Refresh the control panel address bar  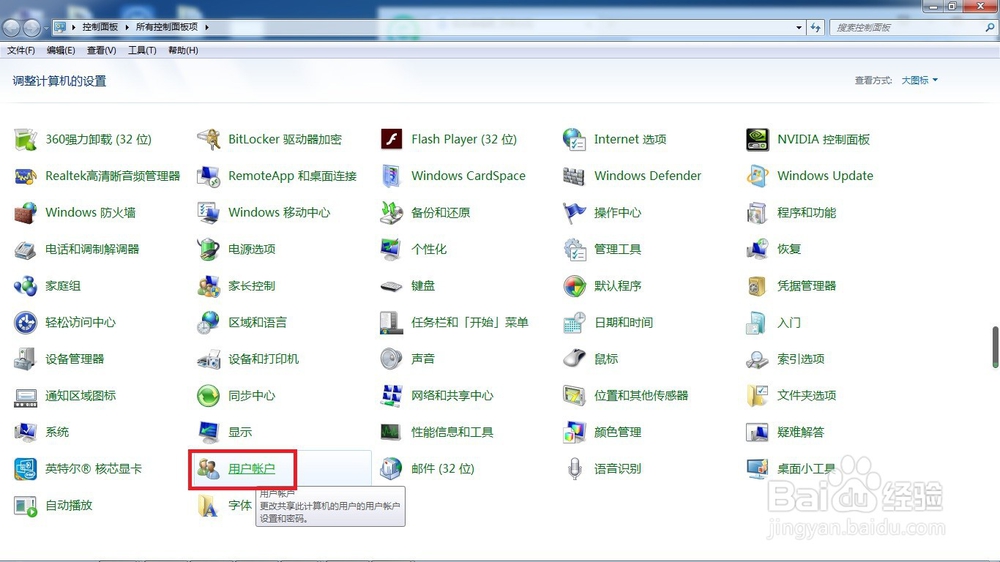[815, 27]
